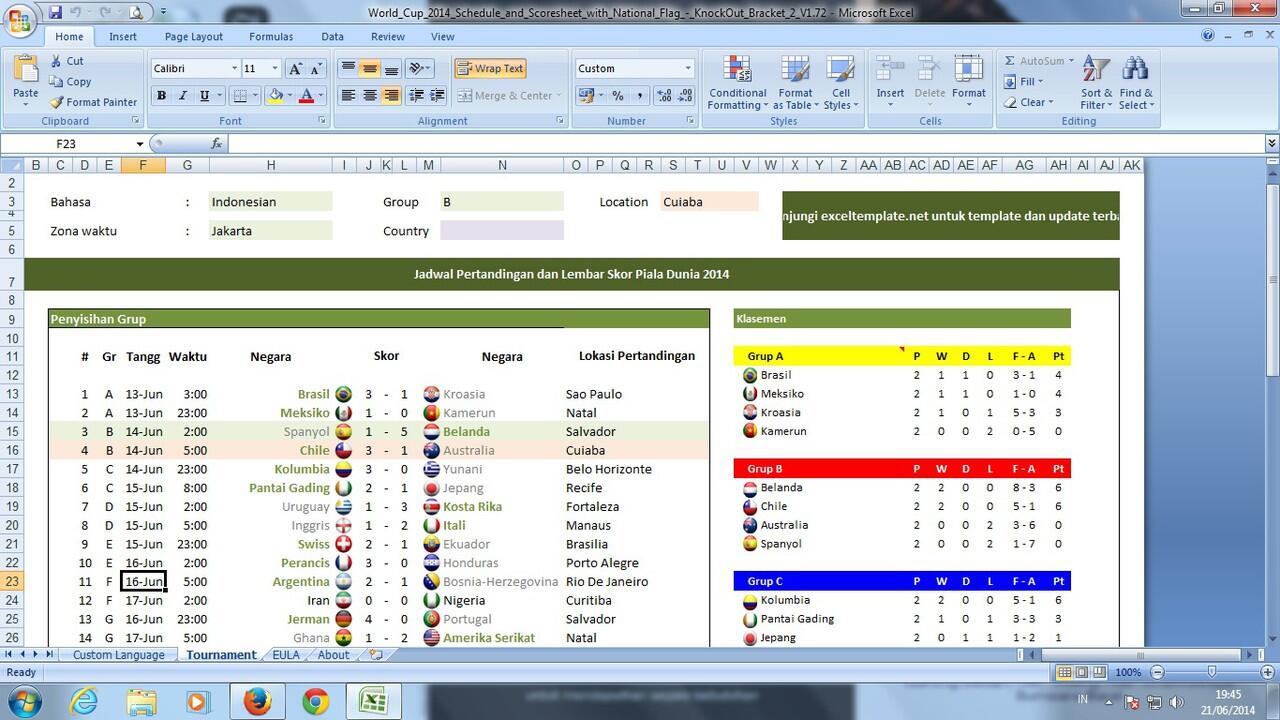Viewport: 1280px width, 720px height.
Task: Click the Office round button
Action: 20,21
